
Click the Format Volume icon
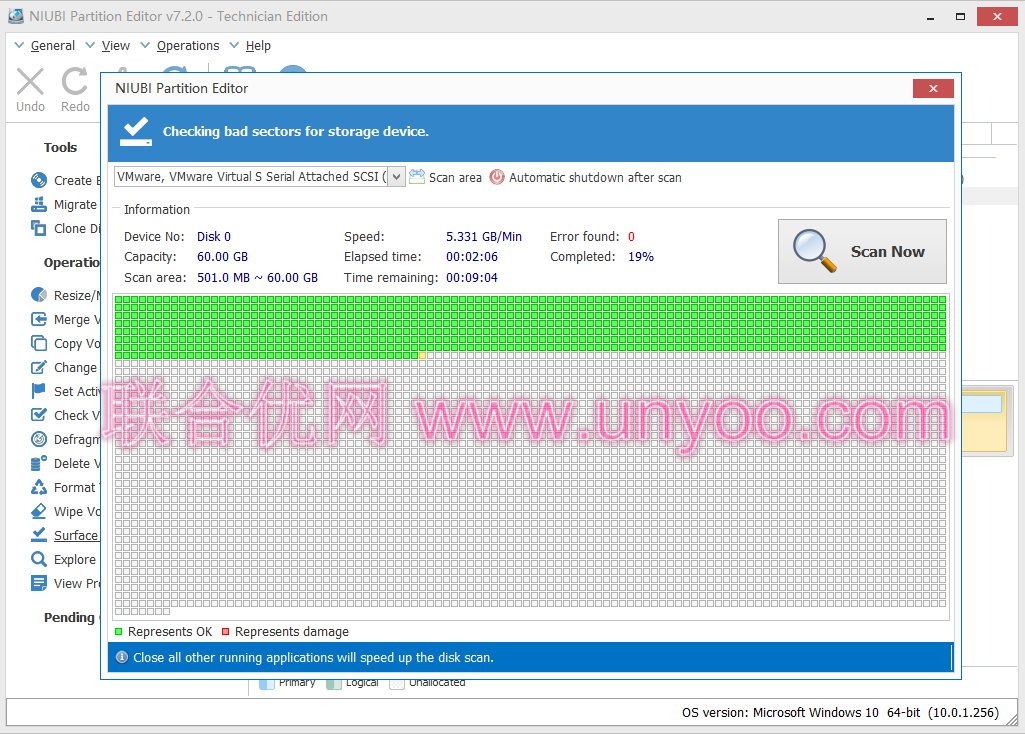pos(39,487)
